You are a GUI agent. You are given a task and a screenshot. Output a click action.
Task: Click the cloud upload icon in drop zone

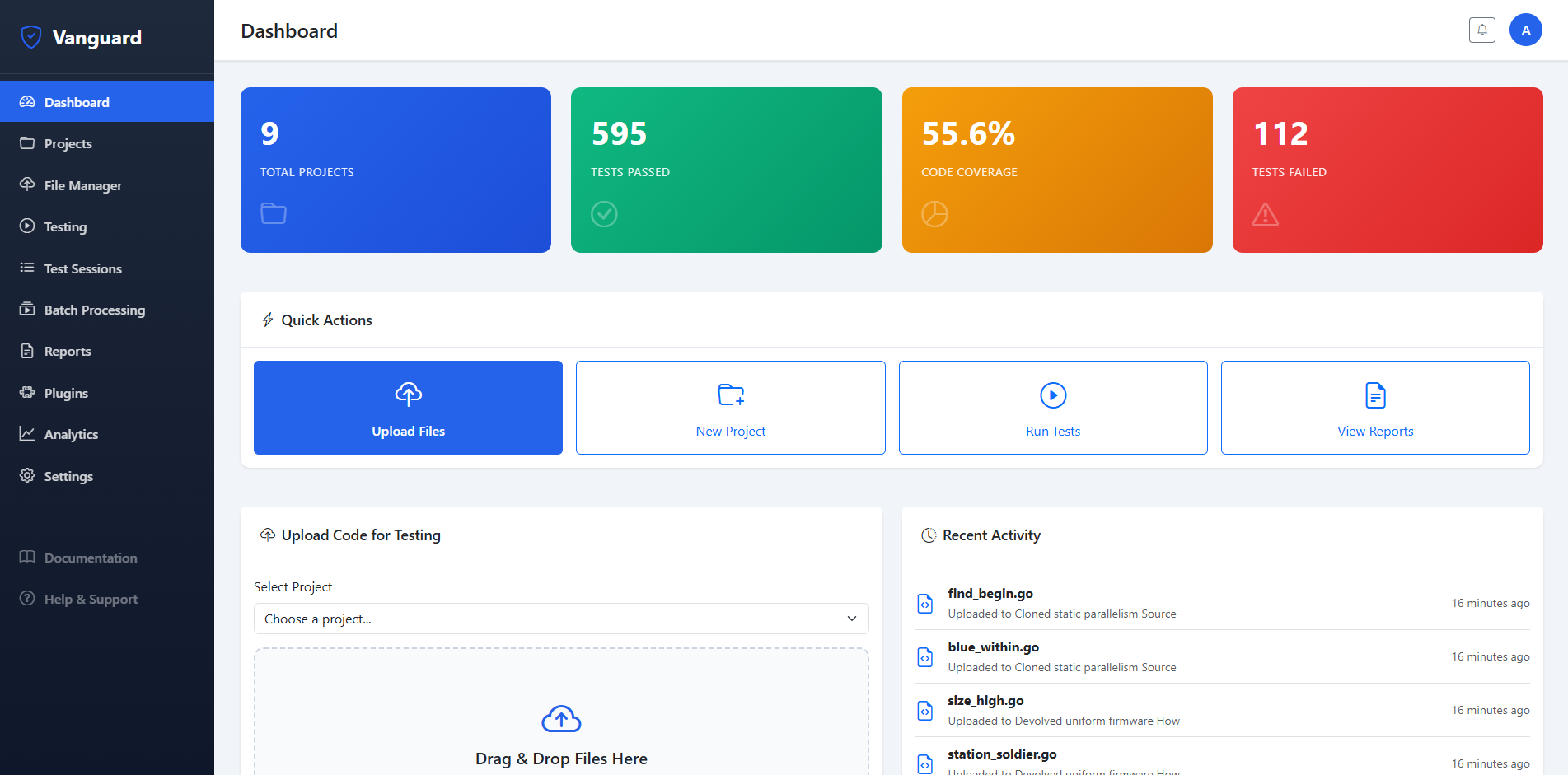pos(561,719)
